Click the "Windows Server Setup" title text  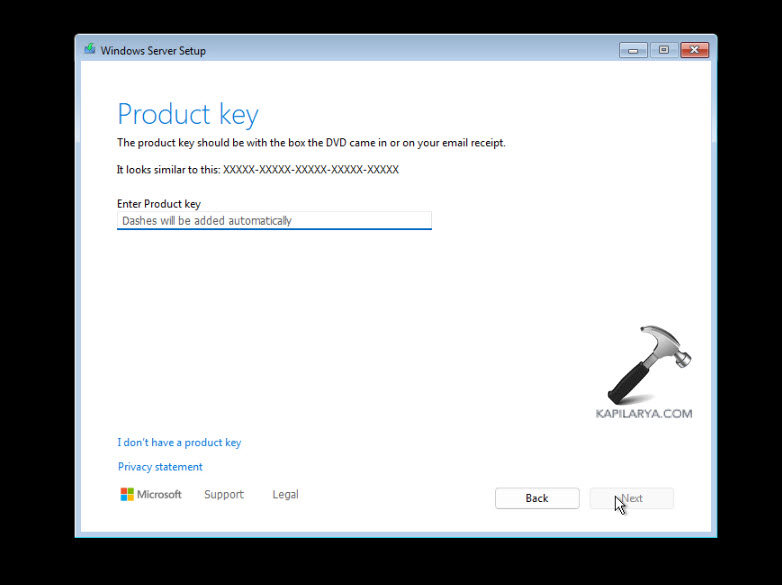[x=153, y=51]
